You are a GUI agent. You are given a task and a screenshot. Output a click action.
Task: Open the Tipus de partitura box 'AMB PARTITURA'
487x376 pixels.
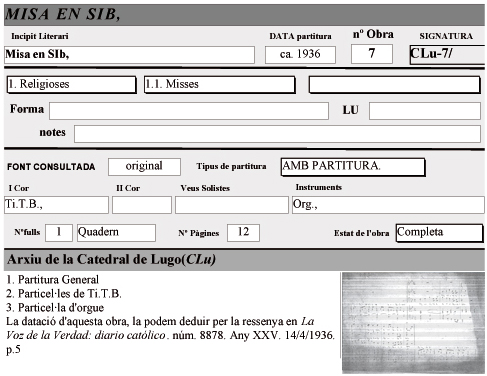(353, 167)
